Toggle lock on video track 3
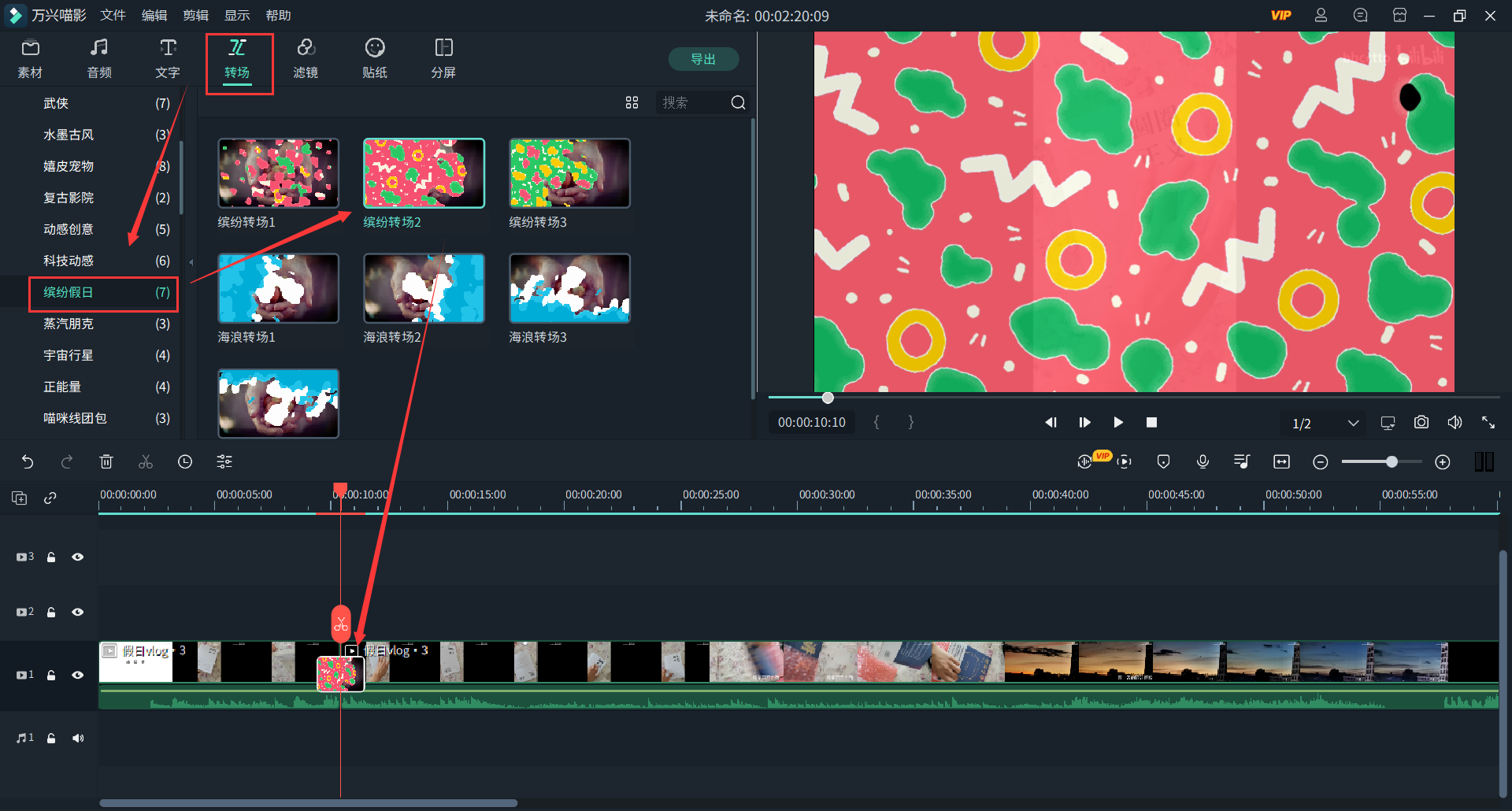1512x811 pixels. click(51, 557)
